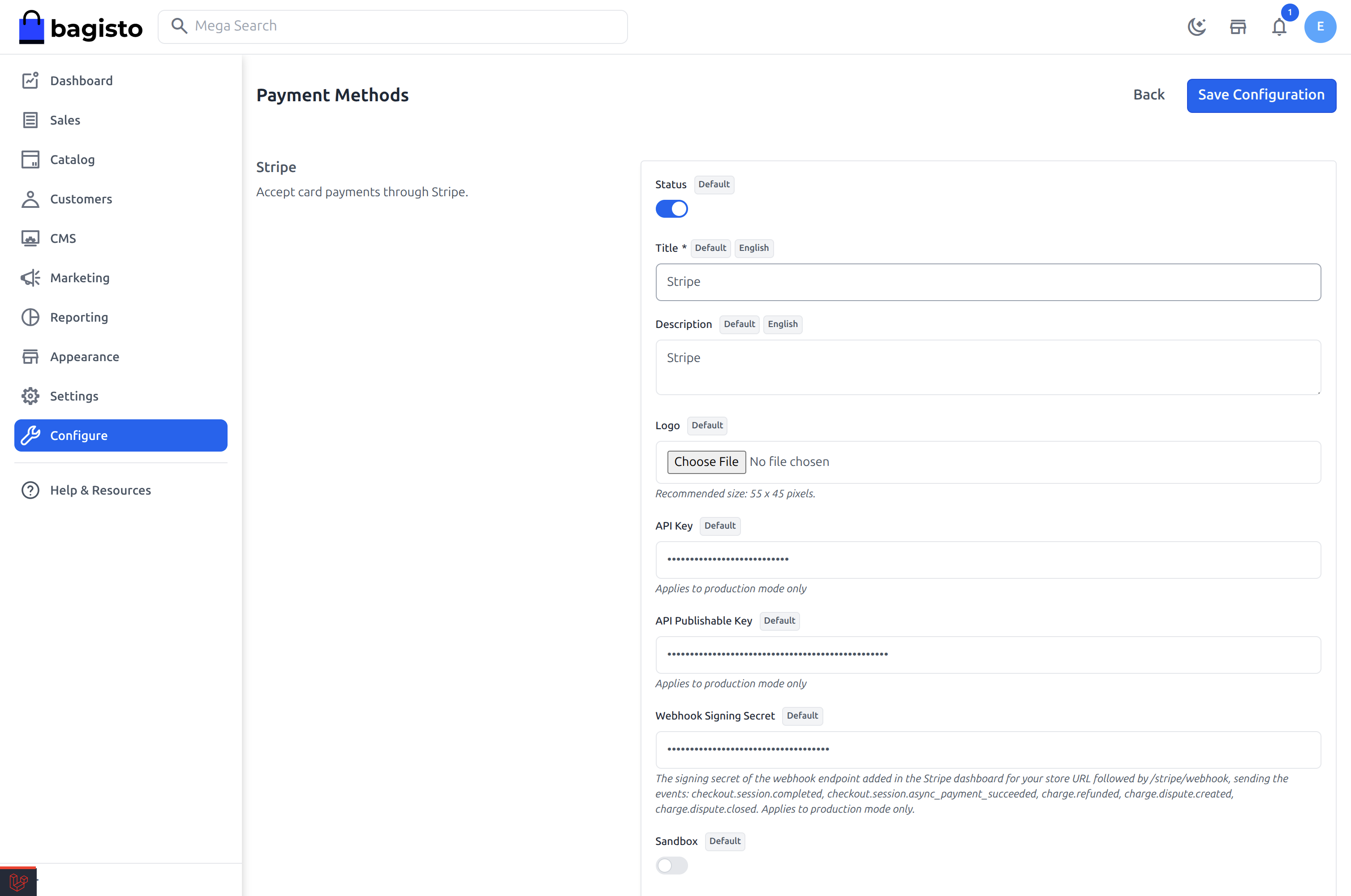Click the Reporting pie chart icon
This screenshot has width=1351, height=896.
point(30,317)
